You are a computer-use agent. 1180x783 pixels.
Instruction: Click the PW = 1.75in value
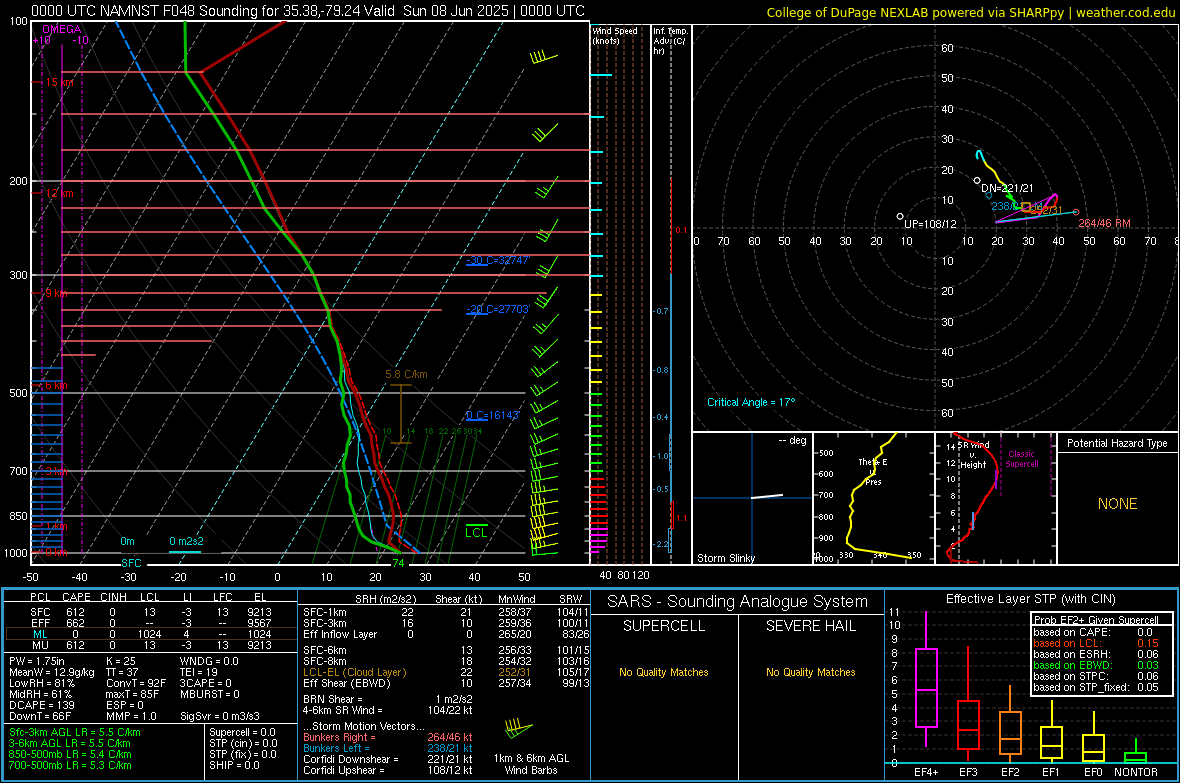click(x=37, y=661)
